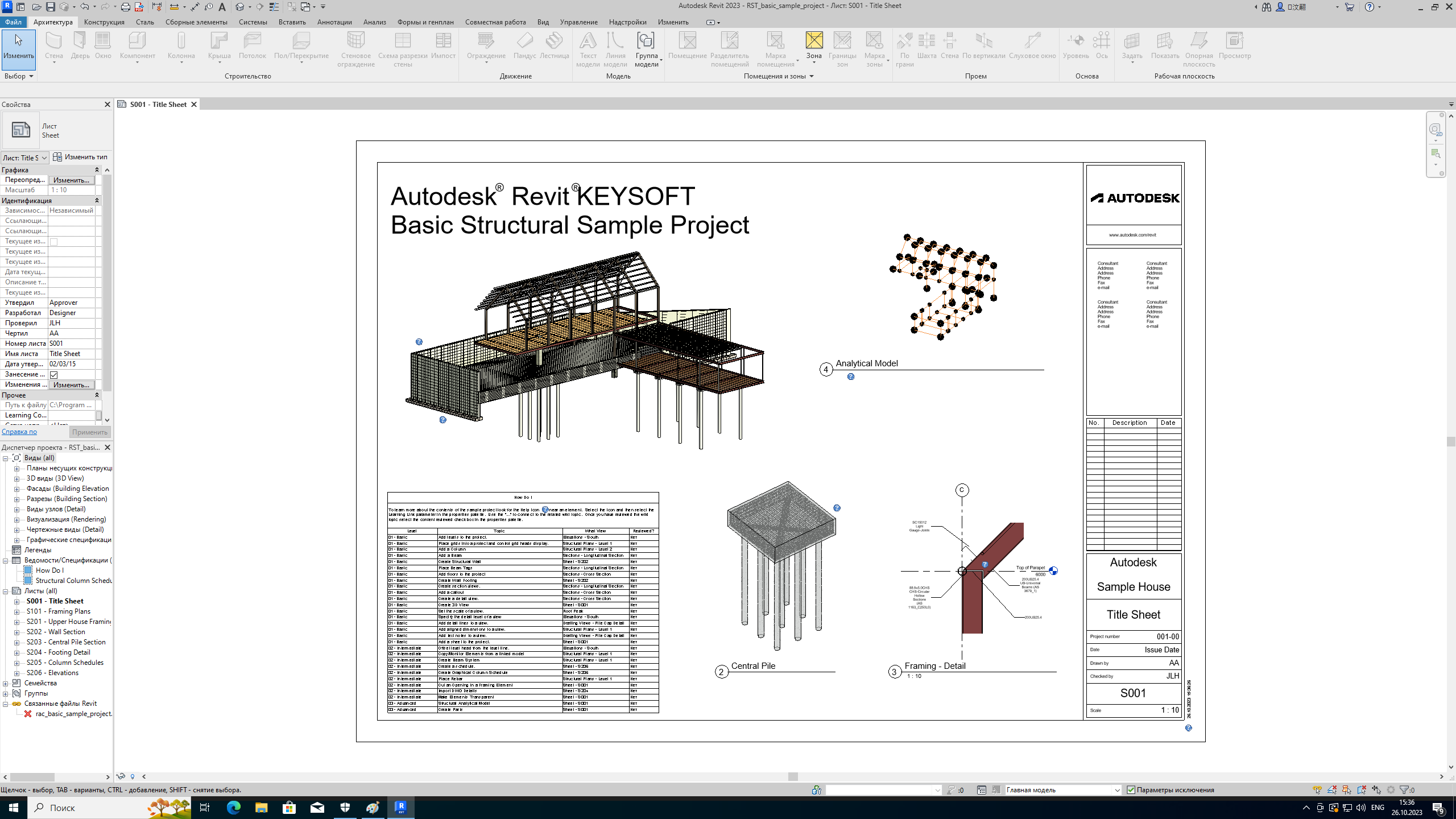This screenshot has height=819, width=1456.
Task: Open the Просмотр work plane viewer
Action: [1235, 45]
